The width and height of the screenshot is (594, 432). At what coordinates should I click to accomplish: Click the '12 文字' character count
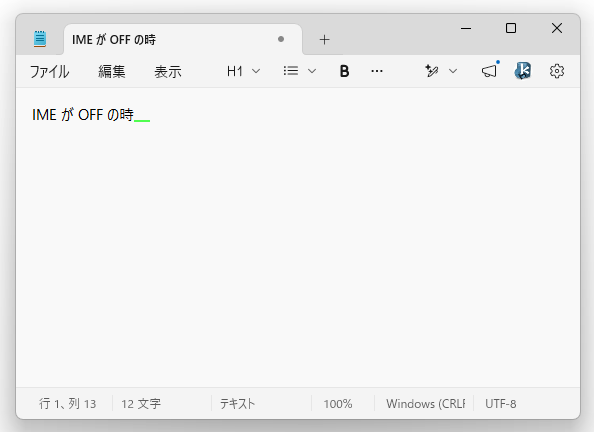[141, 404]
